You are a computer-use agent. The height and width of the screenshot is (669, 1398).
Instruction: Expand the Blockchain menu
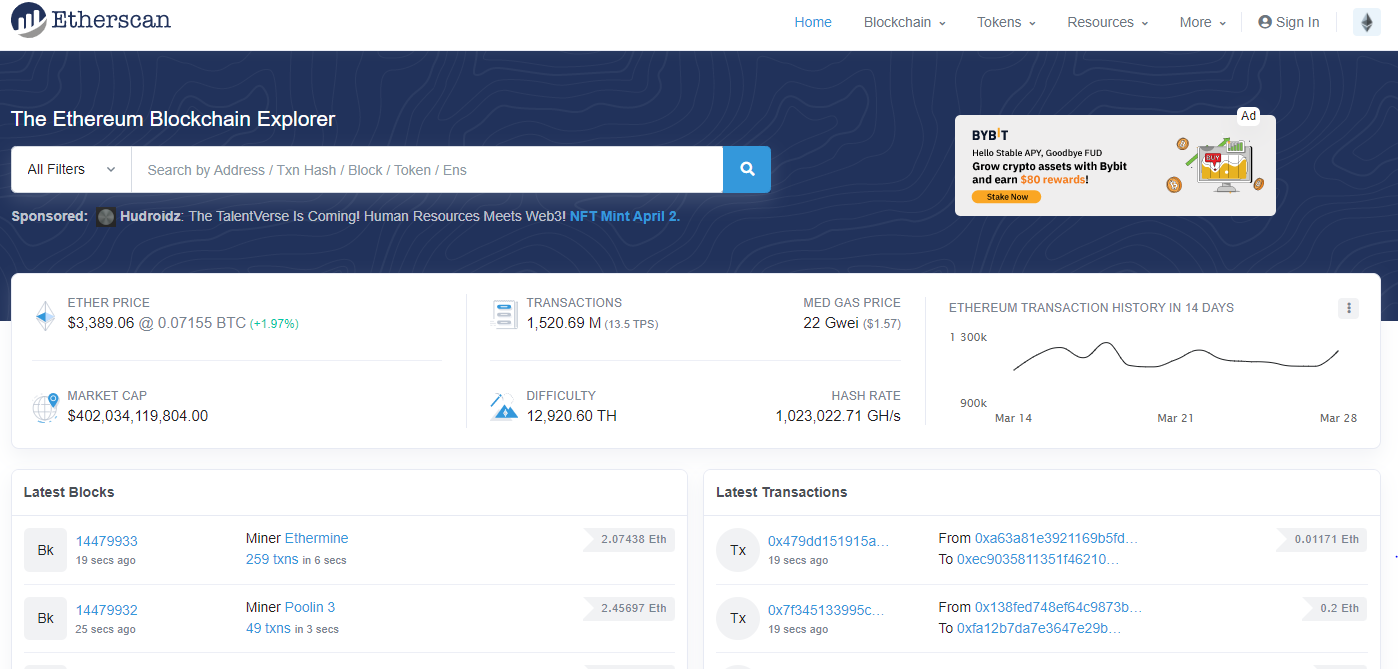(x=904, y=22)
